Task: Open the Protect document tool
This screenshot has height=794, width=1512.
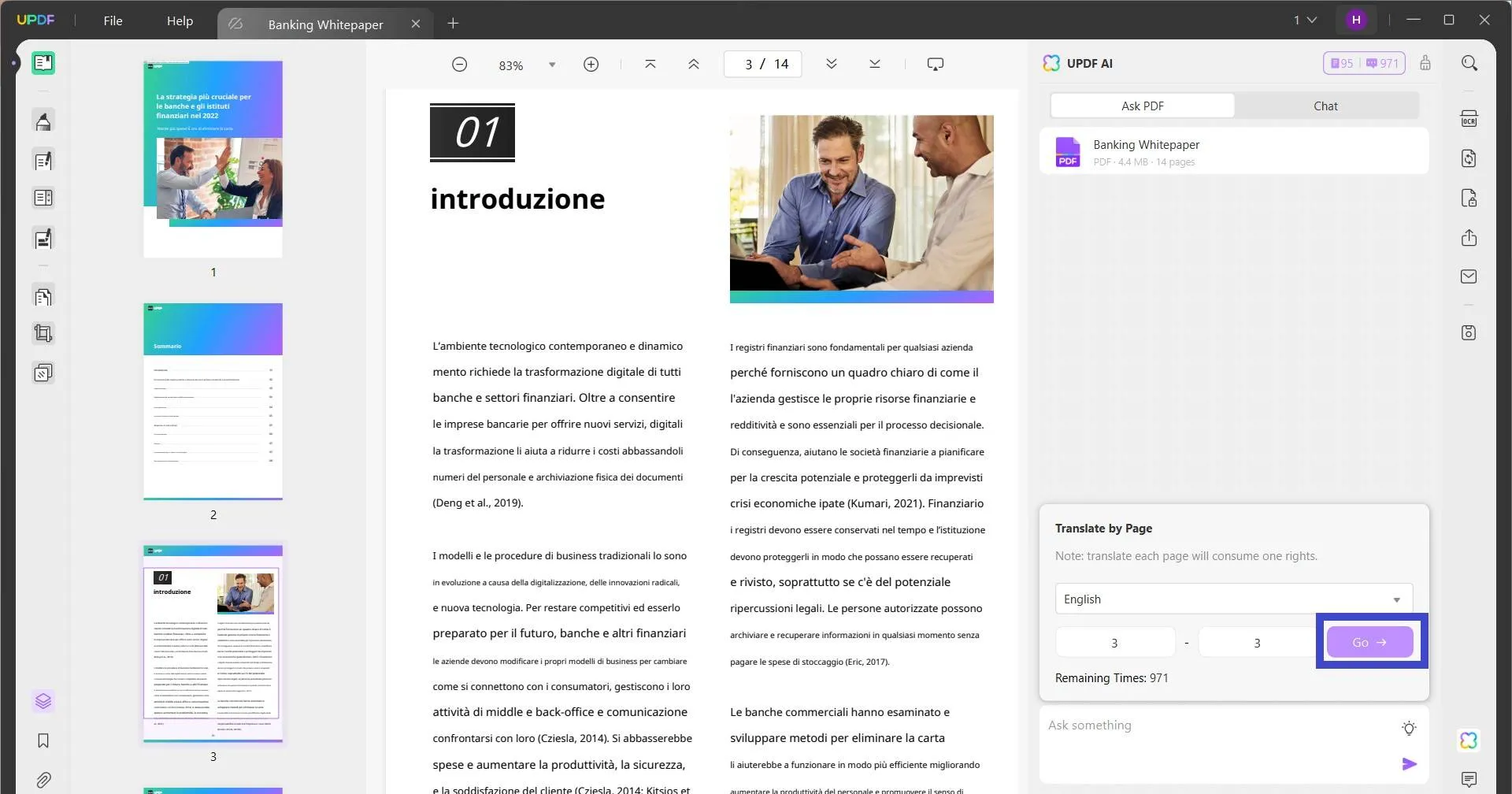Action: (x=1469, y=198)
